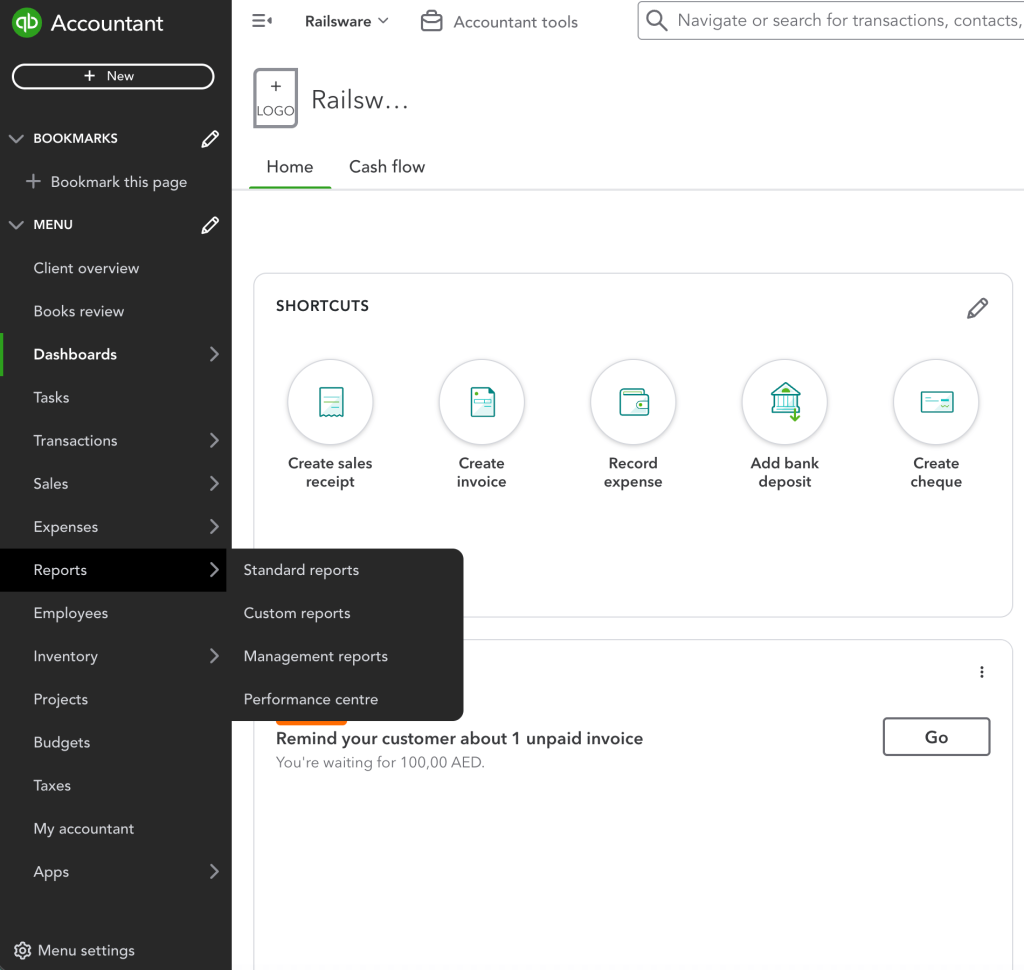Viewport: 1024px width, 970px height.
Task: Collapse the MENU section
Action: click(x=16, y=224)
